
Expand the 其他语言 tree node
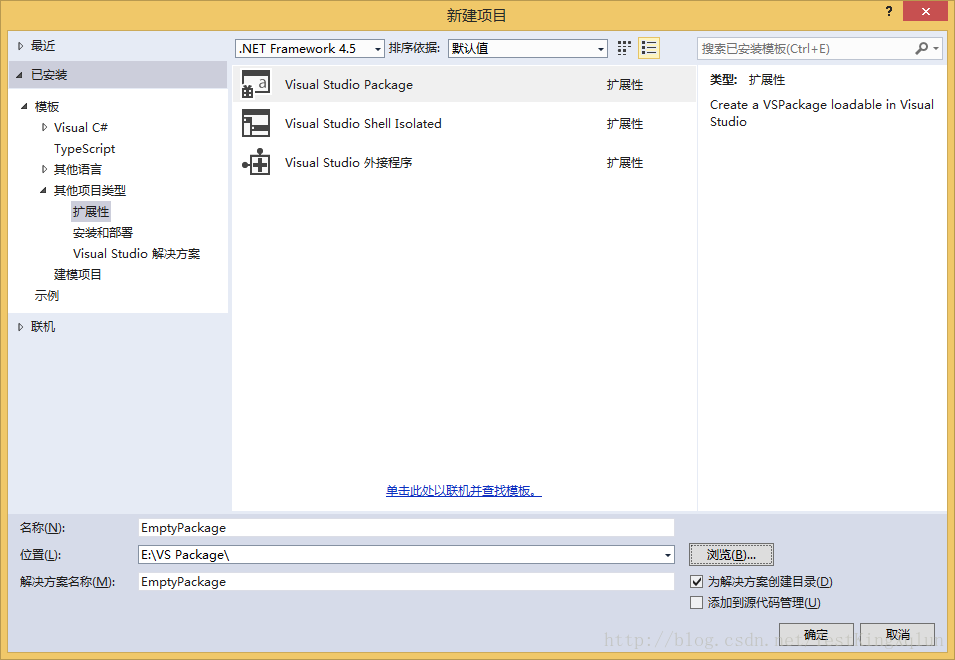coord(44,169)
